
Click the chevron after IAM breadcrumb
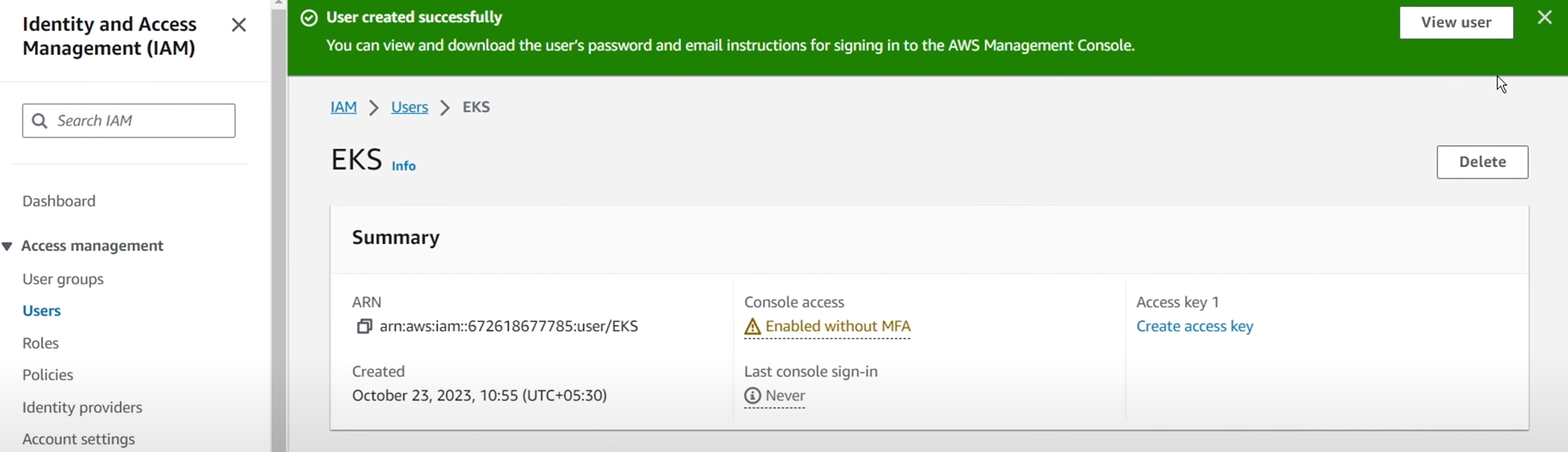click(x=374, y=108)
